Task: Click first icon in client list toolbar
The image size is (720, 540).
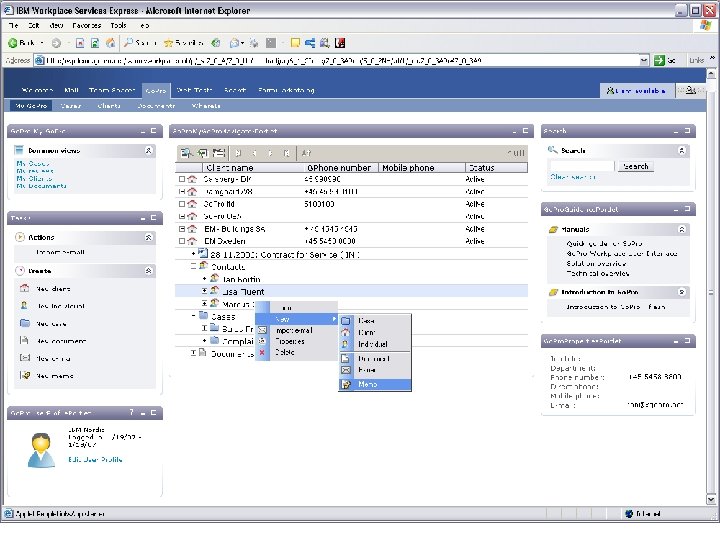Action: click(185, 153)
